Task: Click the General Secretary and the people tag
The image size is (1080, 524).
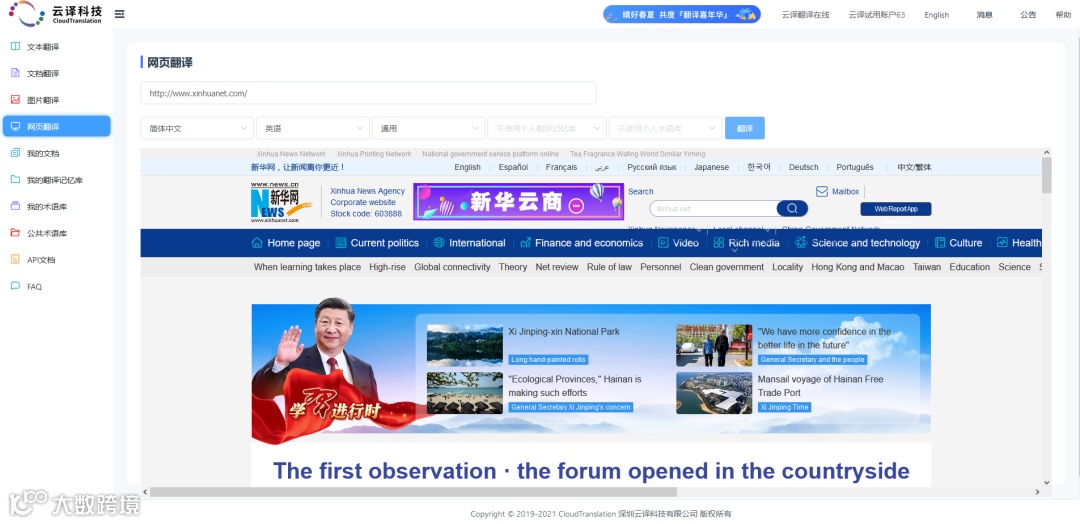Action: tap(813, 359)
